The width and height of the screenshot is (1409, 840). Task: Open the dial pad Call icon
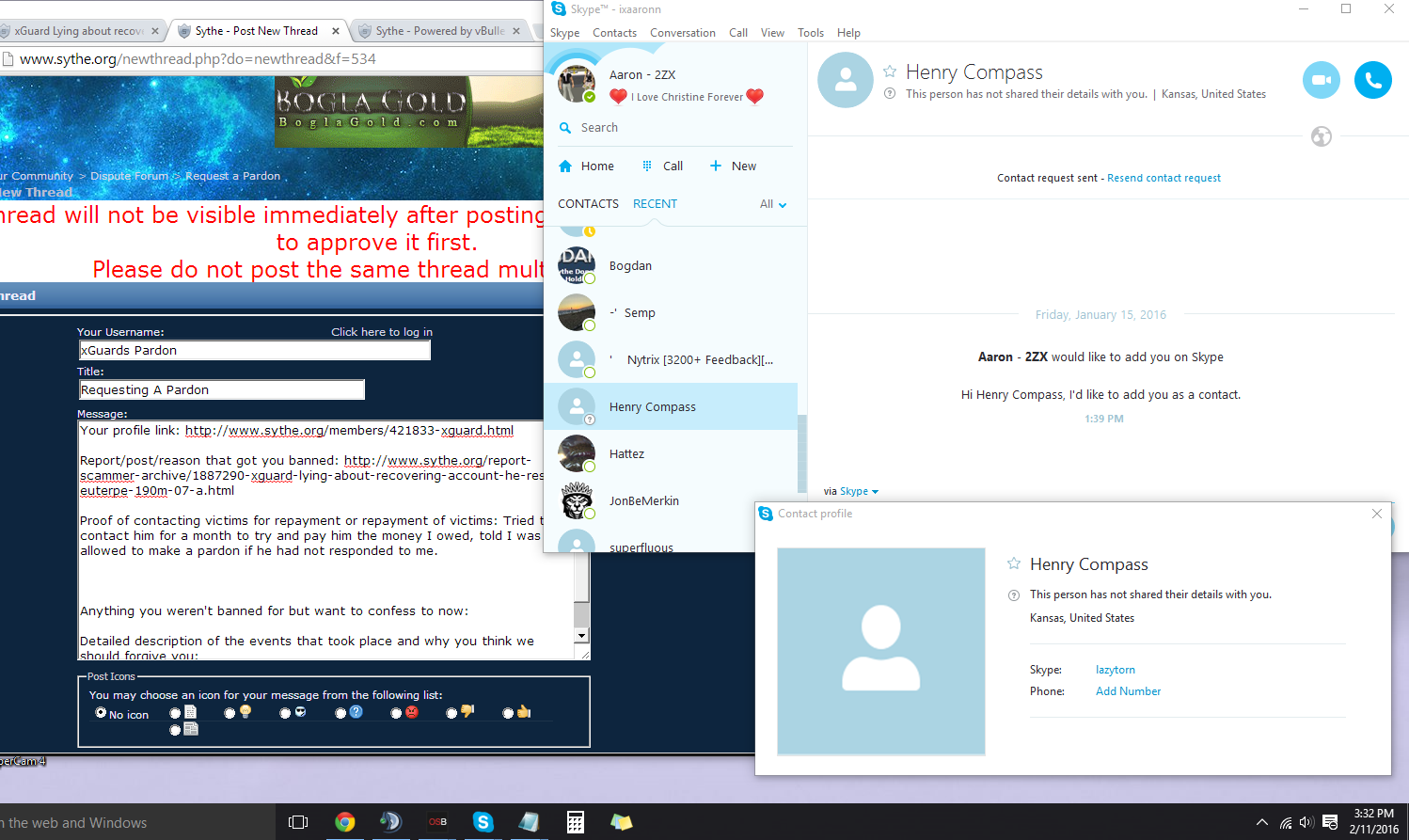(647, 166)
